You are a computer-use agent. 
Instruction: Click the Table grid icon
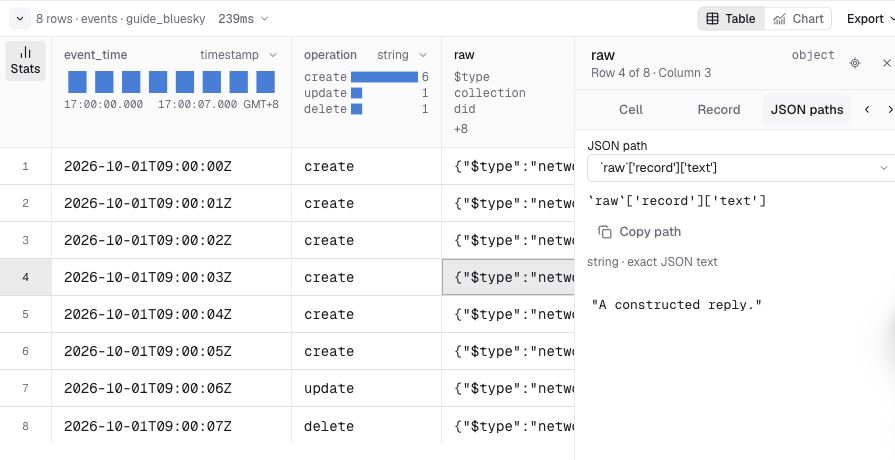(x=712, y=19)
